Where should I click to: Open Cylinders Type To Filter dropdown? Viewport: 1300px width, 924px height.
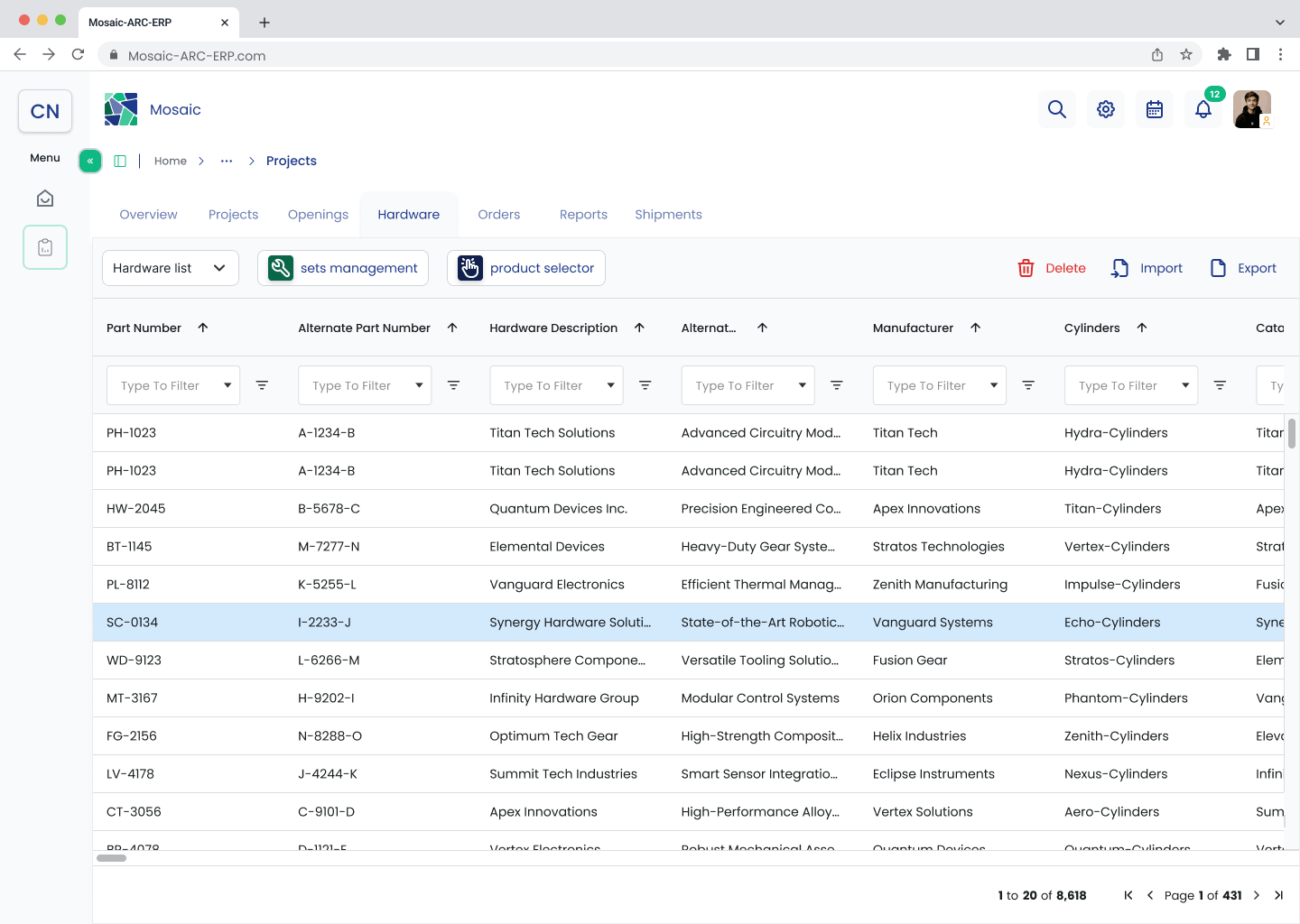click(x=1131, y=385)
